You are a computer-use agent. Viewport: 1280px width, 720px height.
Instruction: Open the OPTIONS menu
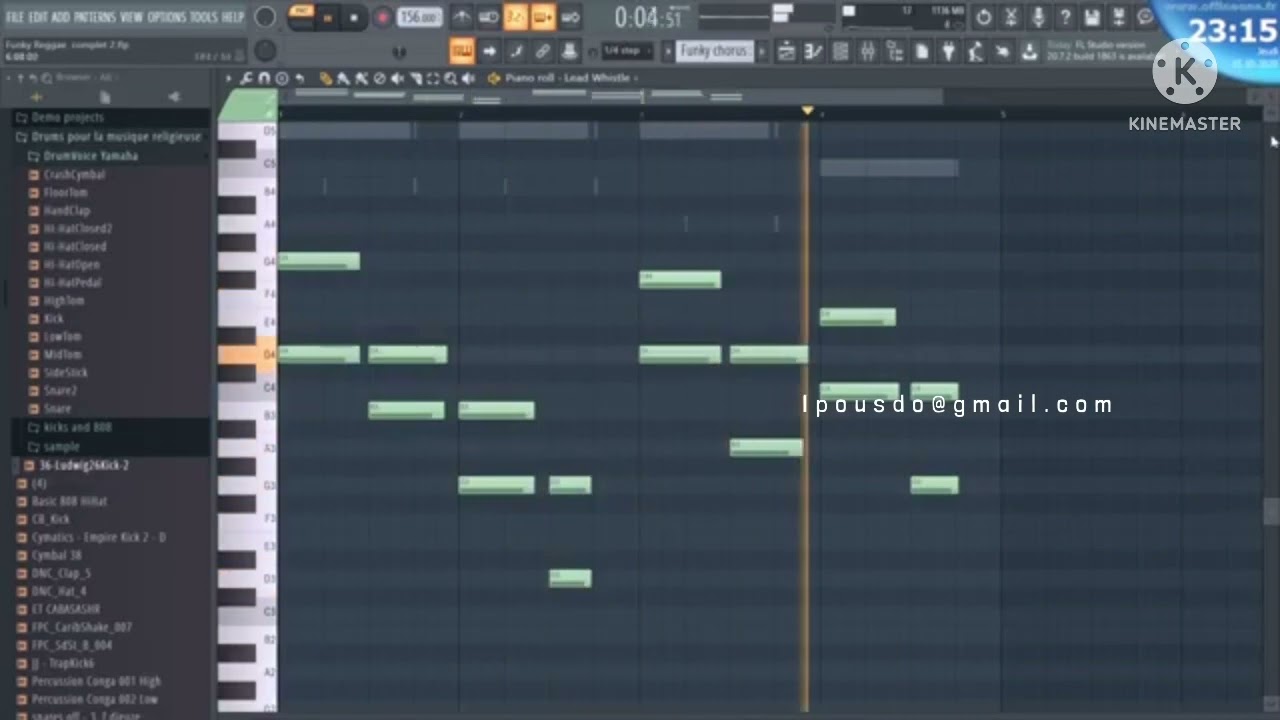[167, 17]
